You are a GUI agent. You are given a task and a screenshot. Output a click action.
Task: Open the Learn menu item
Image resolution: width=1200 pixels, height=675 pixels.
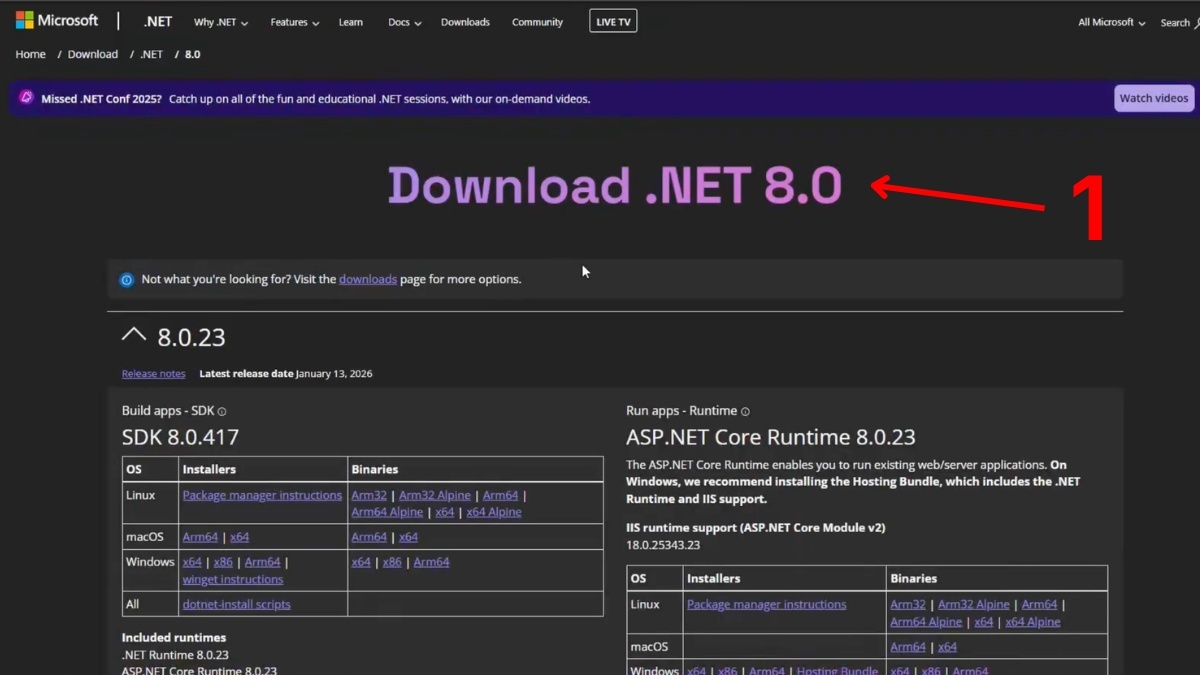tap(351, 22)
